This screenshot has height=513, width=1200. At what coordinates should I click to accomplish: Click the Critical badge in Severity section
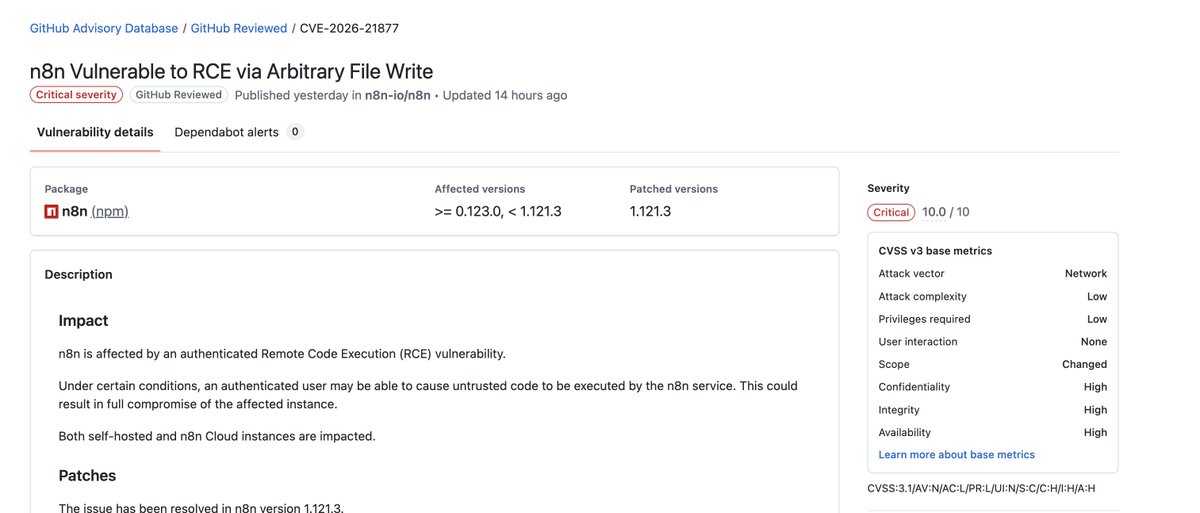[x=891, y=212]
